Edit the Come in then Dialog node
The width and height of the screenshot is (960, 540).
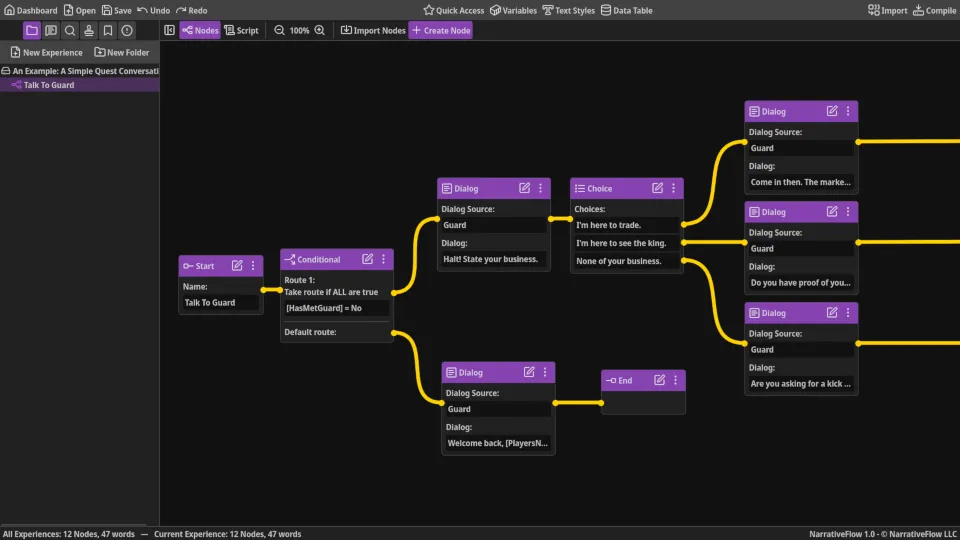pyautogui.click(x=832, y=111)
